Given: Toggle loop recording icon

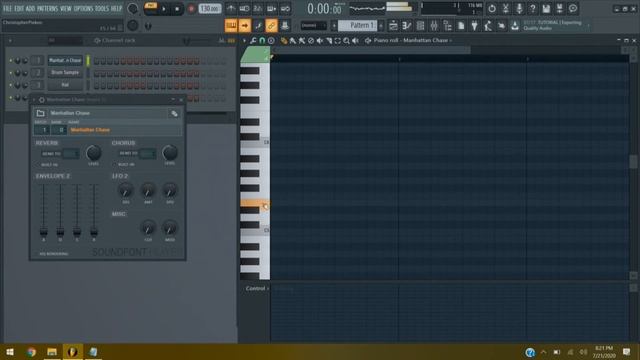Looking at the screenshot, I should tap(285, 9).
